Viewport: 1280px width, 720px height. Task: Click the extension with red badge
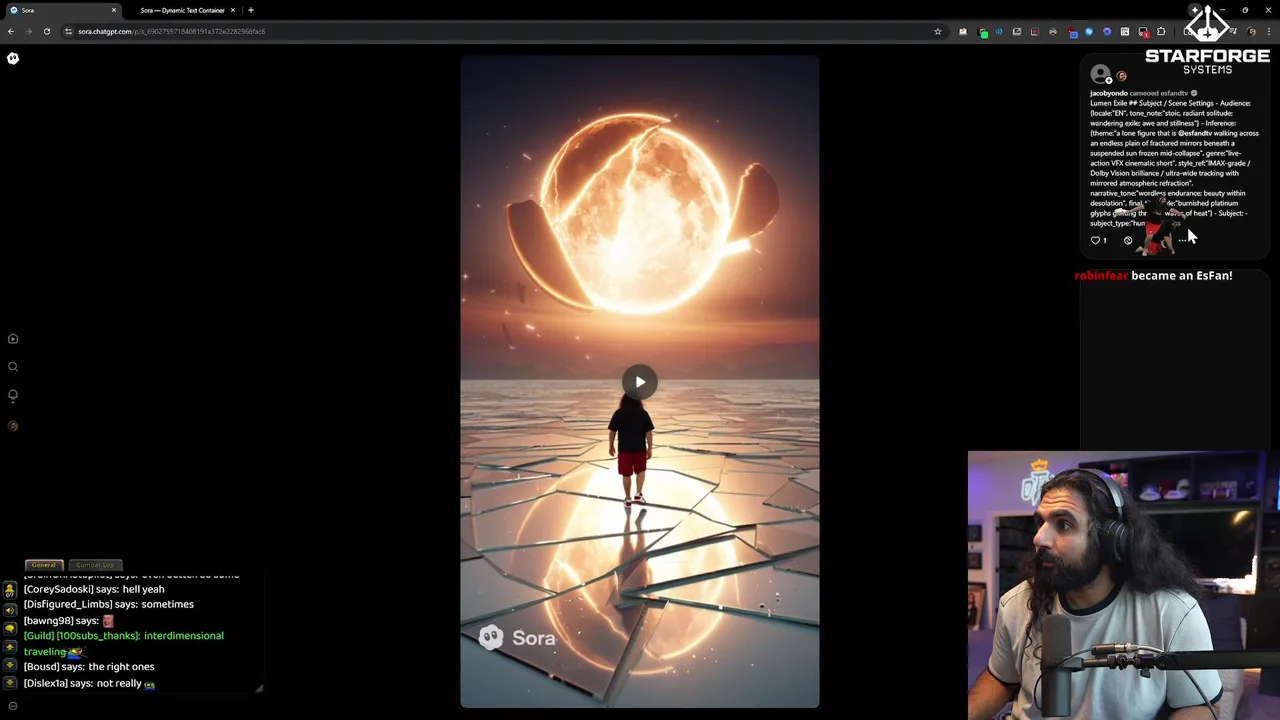(x=1143, y=32)
